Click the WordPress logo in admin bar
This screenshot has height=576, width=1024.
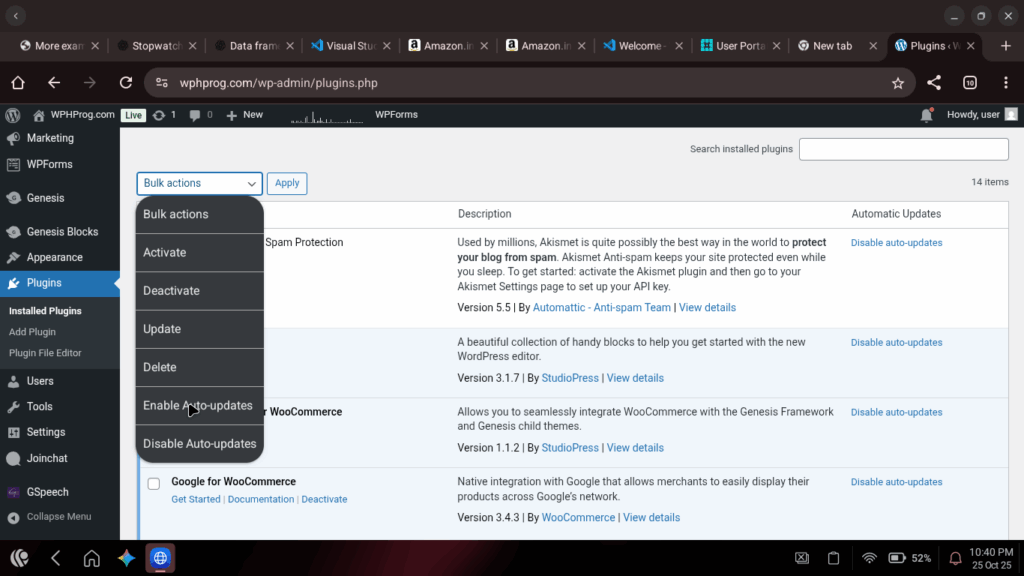coord(13,115)
